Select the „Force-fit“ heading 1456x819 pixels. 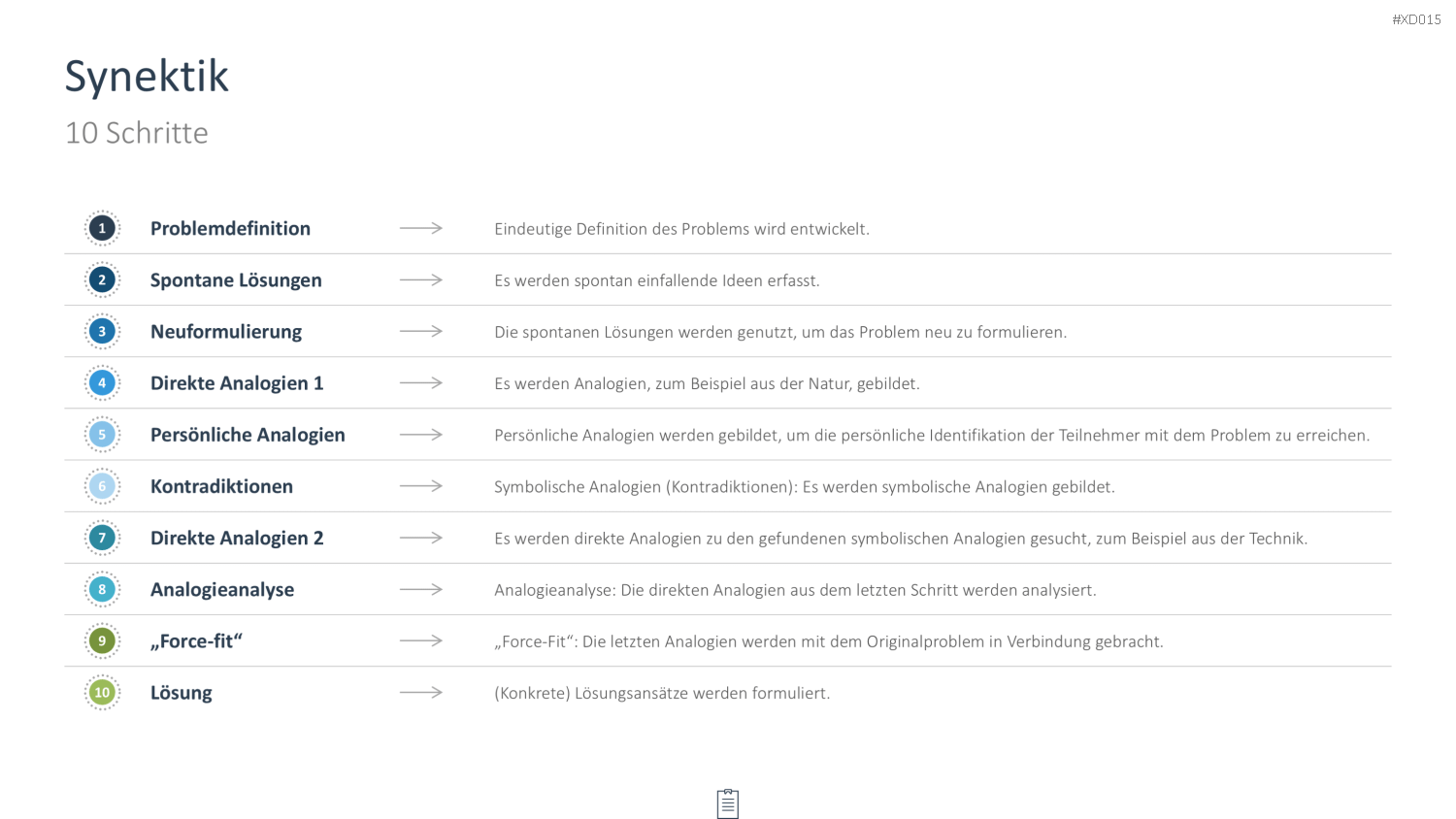click(196, 641)
